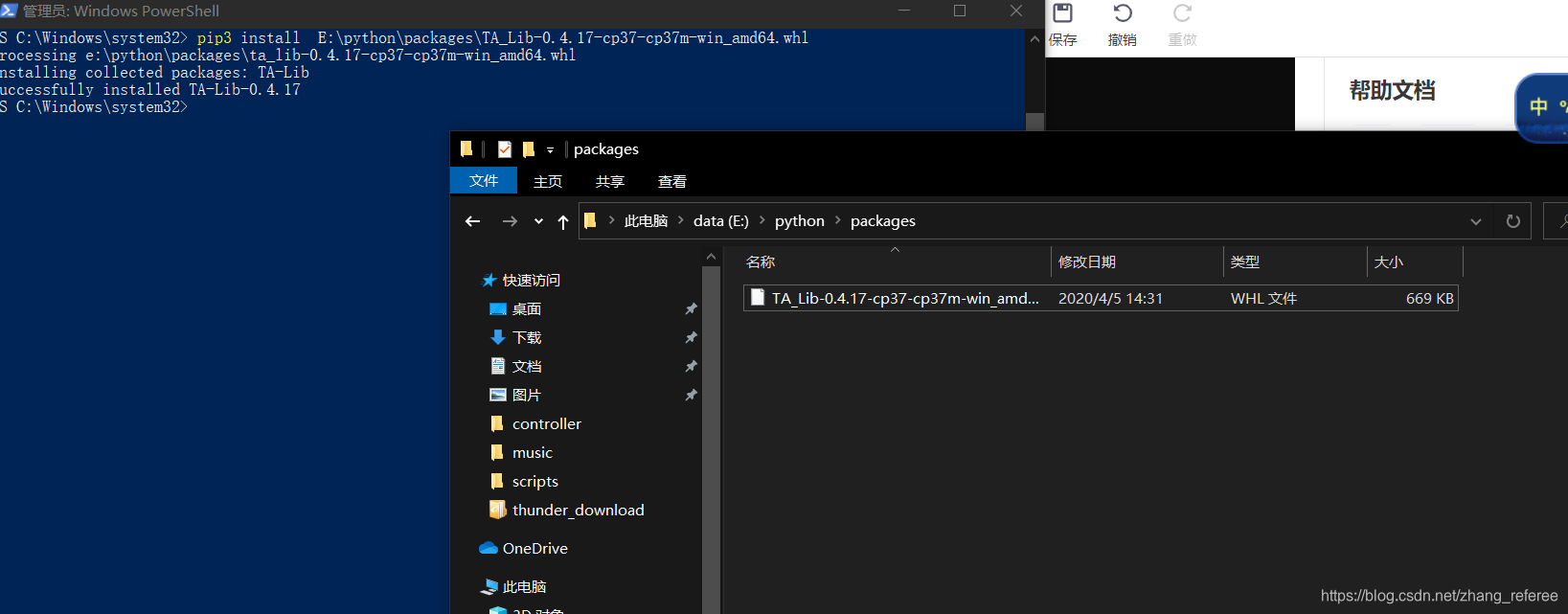Click the Undo (撤销) icon in editor toolbar
The height and width of the screenshot is (614, 1568).
coord(1123,13)
